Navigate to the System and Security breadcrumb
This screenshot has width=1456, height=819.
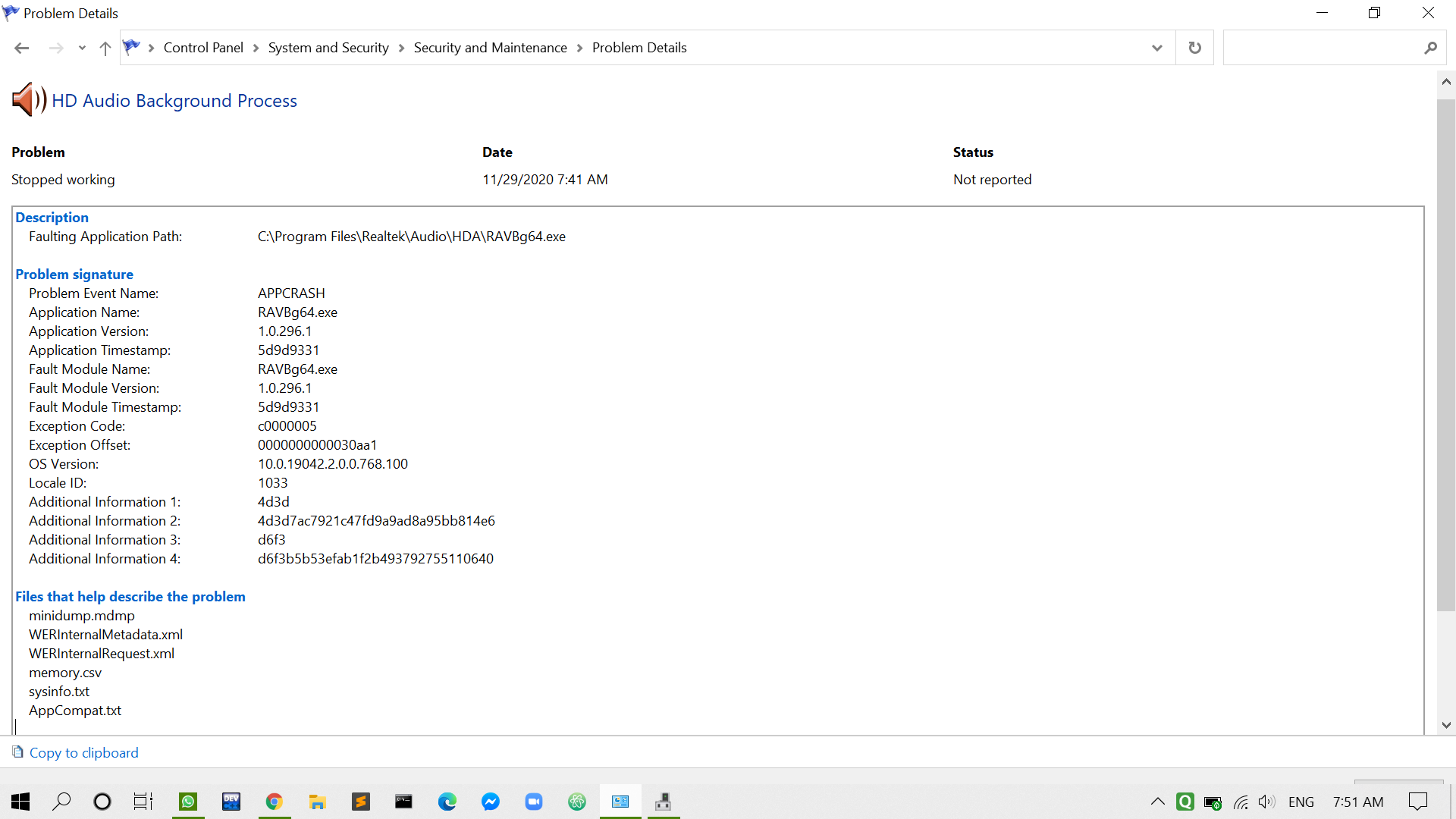tap(328, 48)
